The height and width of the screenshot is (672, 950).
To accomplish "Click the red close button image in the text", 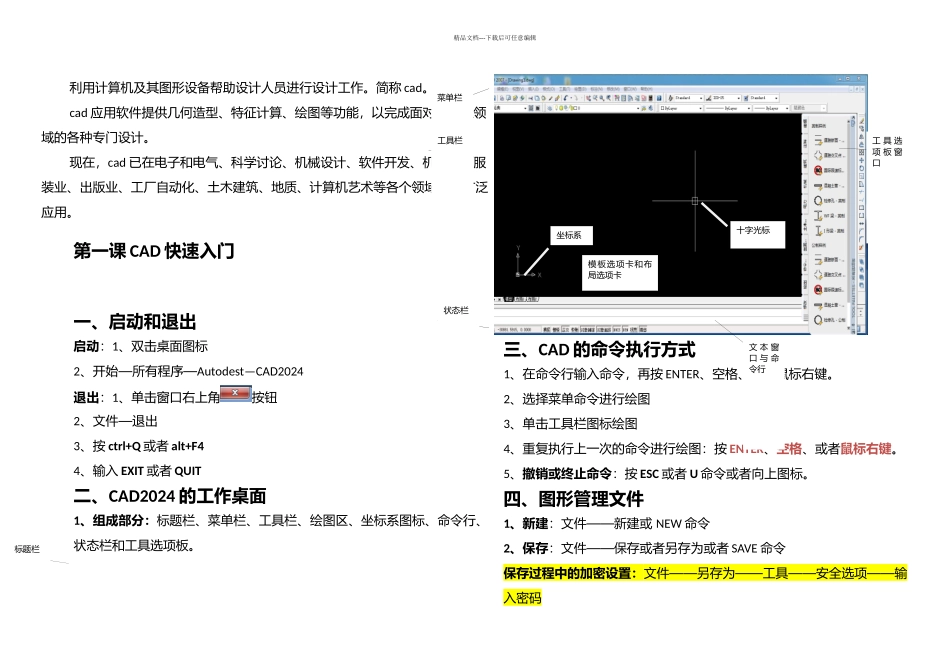I will coord(235,393).
